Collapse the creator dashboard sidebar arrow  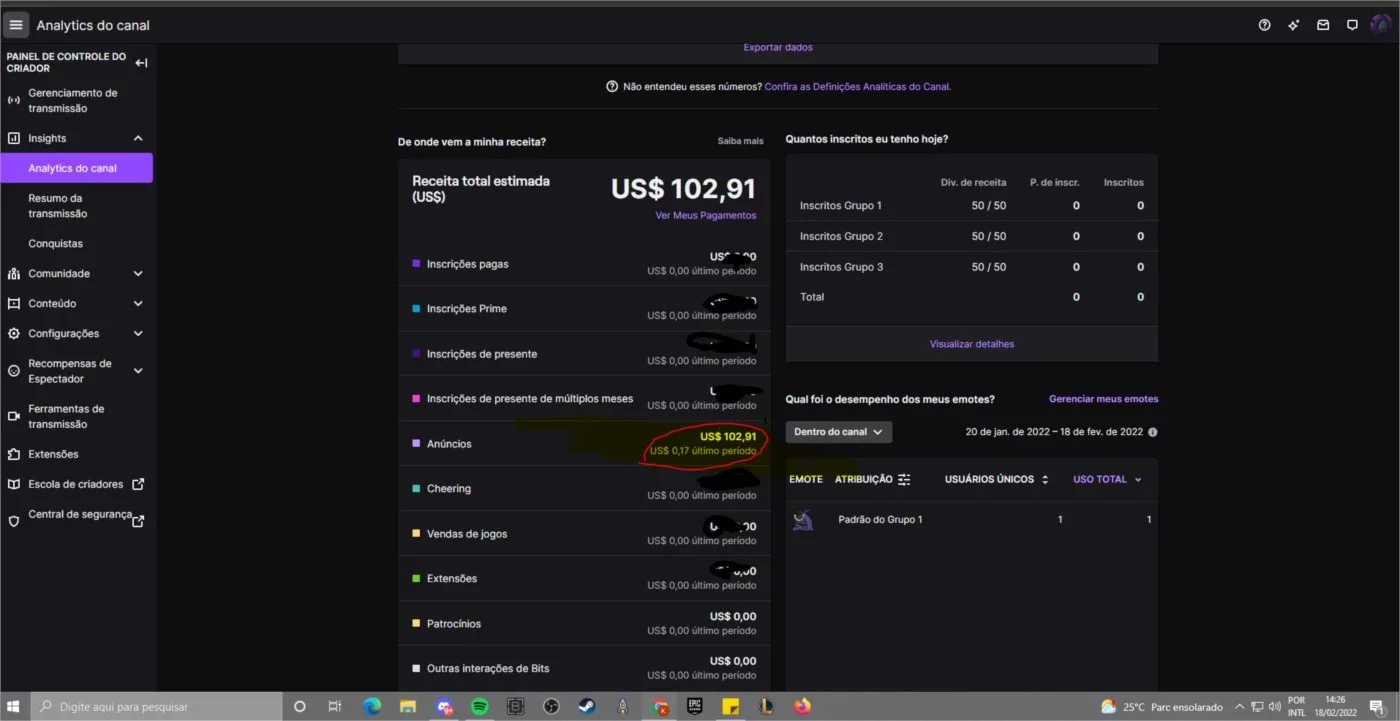141,63
